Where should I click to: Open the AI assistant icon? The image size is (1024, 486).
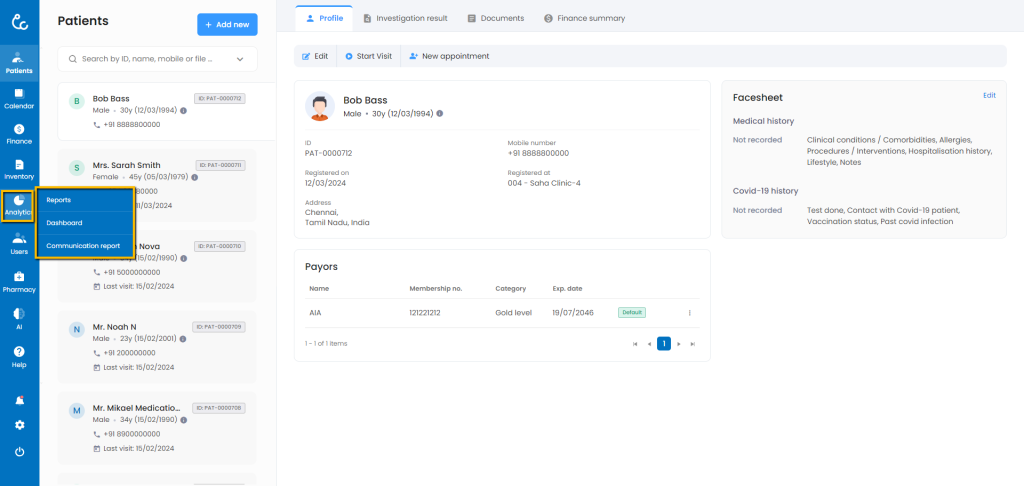coord(19,317)
